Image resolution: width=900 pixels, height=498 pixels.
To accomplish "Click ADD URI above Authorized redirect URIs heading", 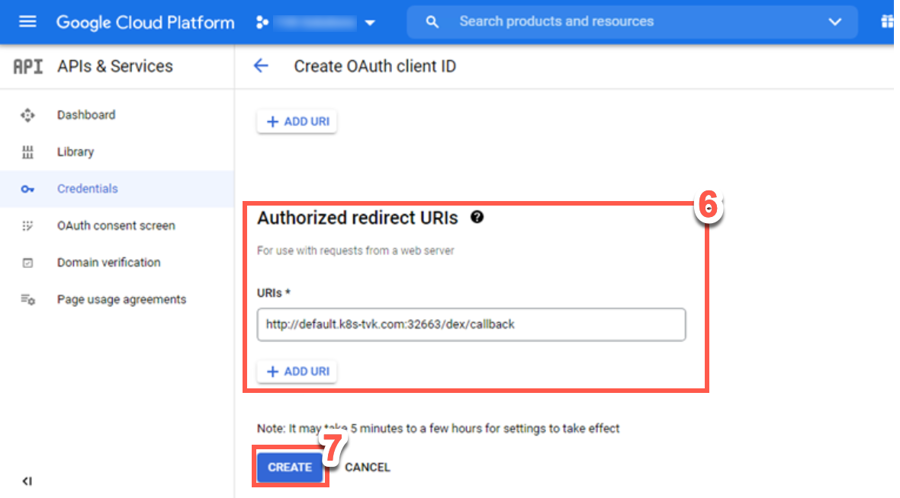I will click(297, 121).
